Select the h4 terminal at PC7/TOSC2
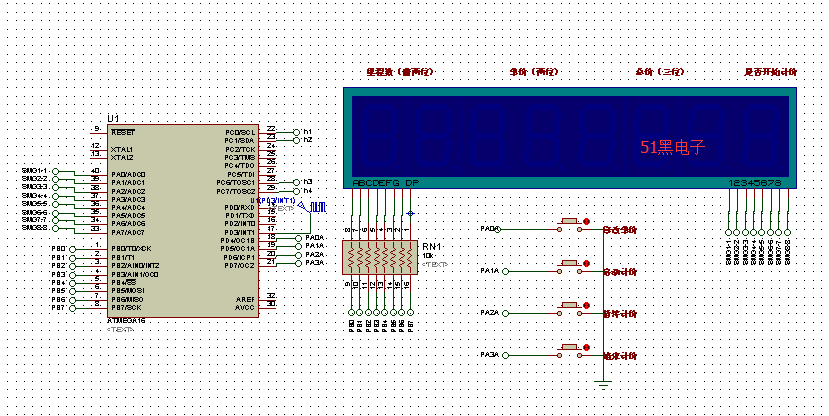Screen dimensions: 829x416 [x=296, y=190]
